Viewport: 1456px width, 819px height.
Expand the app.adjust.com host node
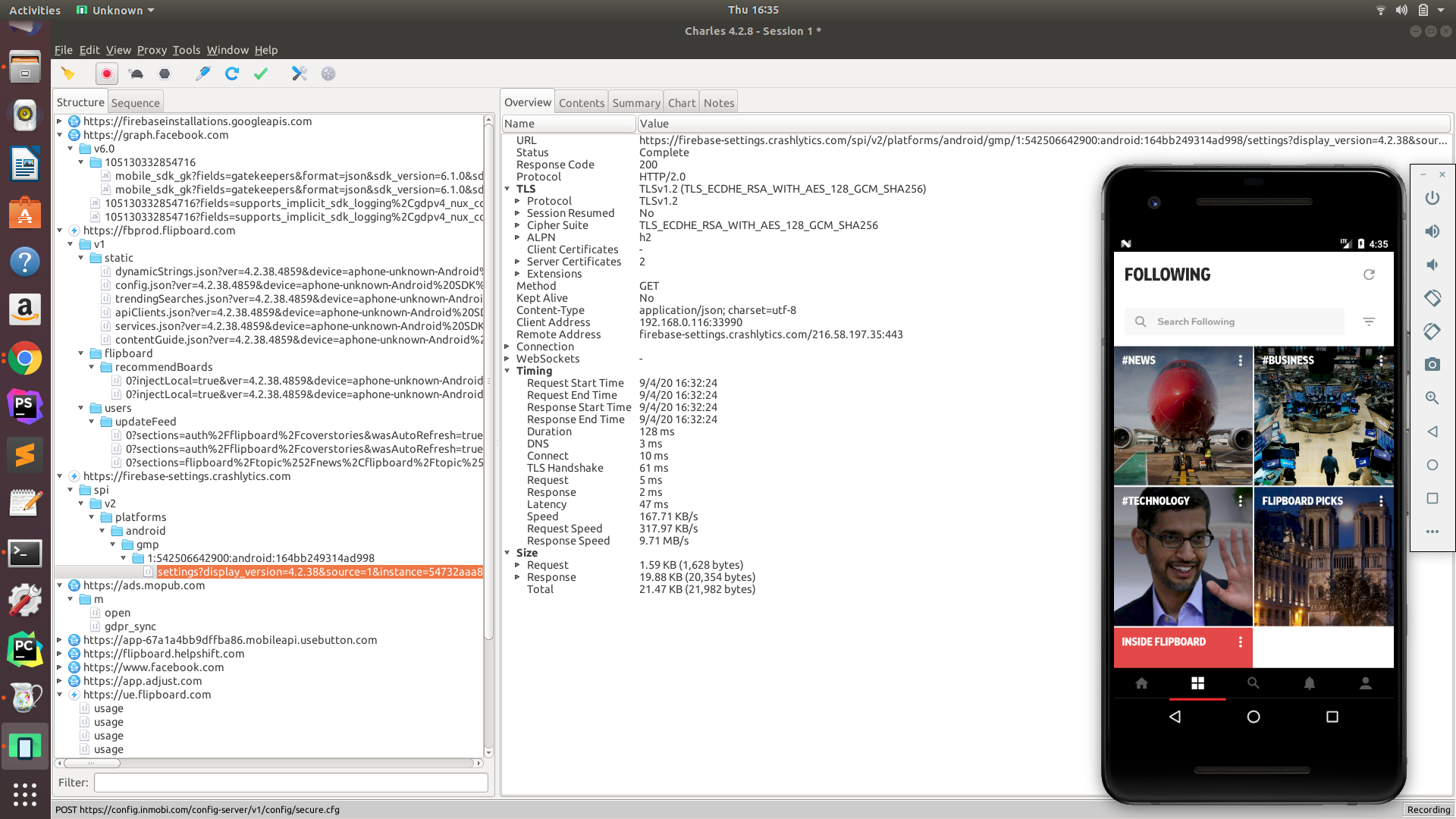click(x=60, y=681)
